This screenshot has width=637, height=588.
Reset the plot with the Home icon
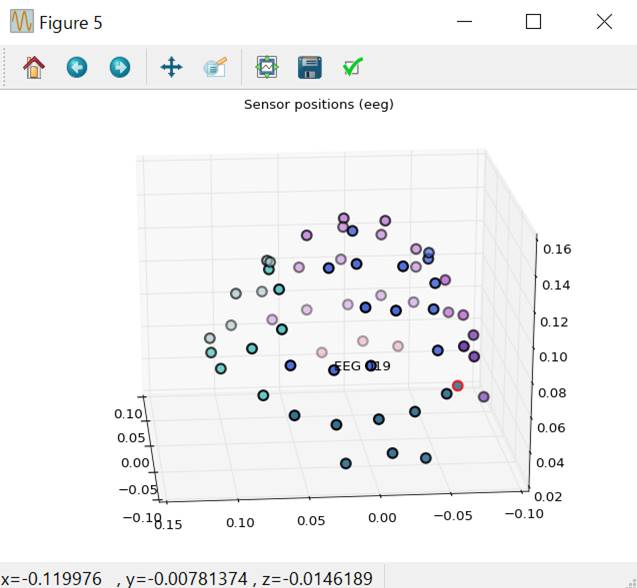(x=33, y=68)
